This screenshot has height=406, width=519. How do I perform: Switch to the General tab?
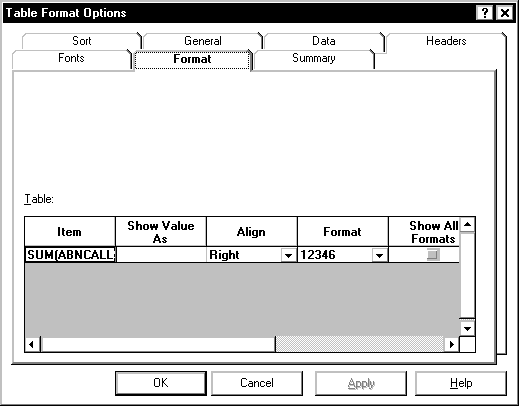[203, 41]
